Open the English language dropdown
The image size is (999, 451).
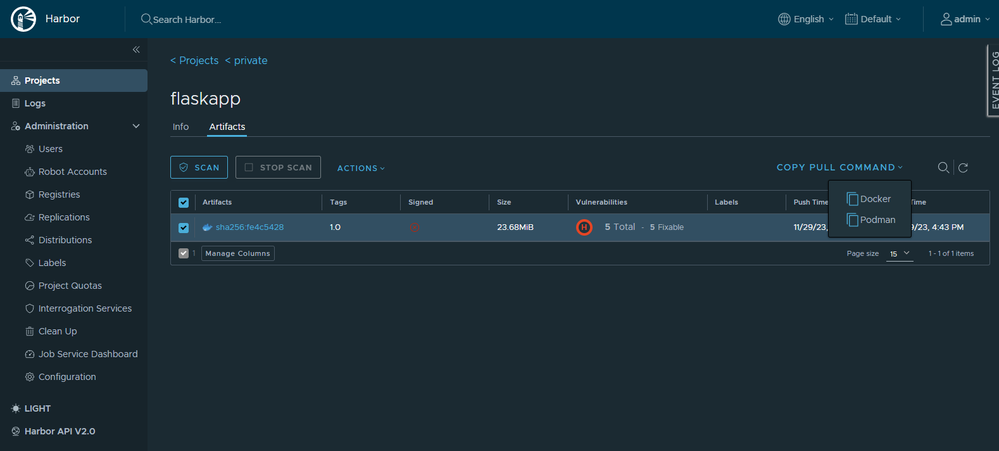coord(806,19)
